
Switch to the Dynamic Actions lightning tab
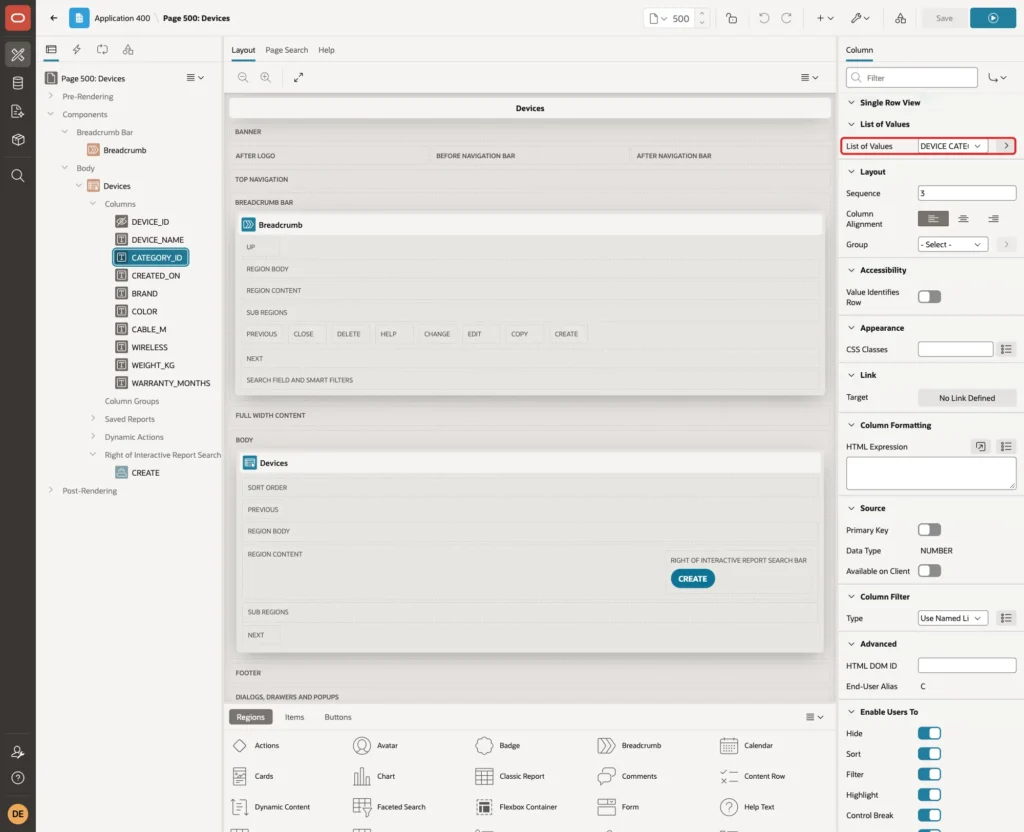(x=76, y=50)
